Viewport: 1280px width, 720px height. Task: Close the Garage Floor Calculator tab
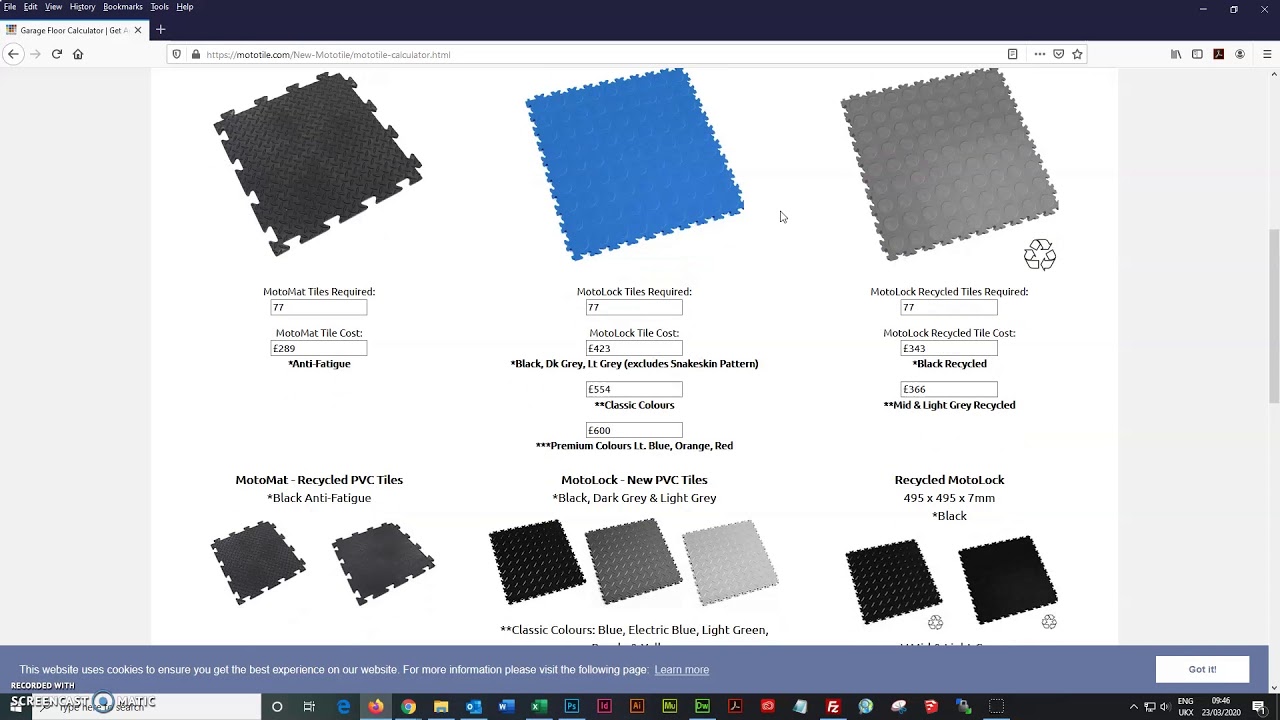pyautogui.click(x=138, y=30)
